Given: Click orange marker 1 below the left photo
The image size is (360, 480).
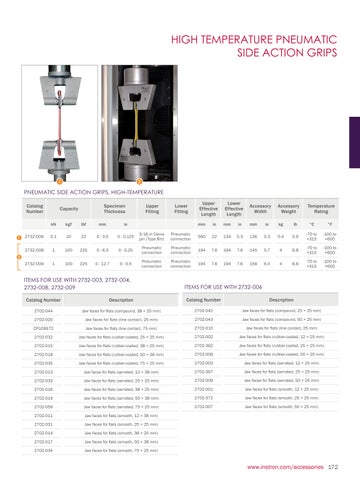Looking at the screenshot, I should [60, 182].
